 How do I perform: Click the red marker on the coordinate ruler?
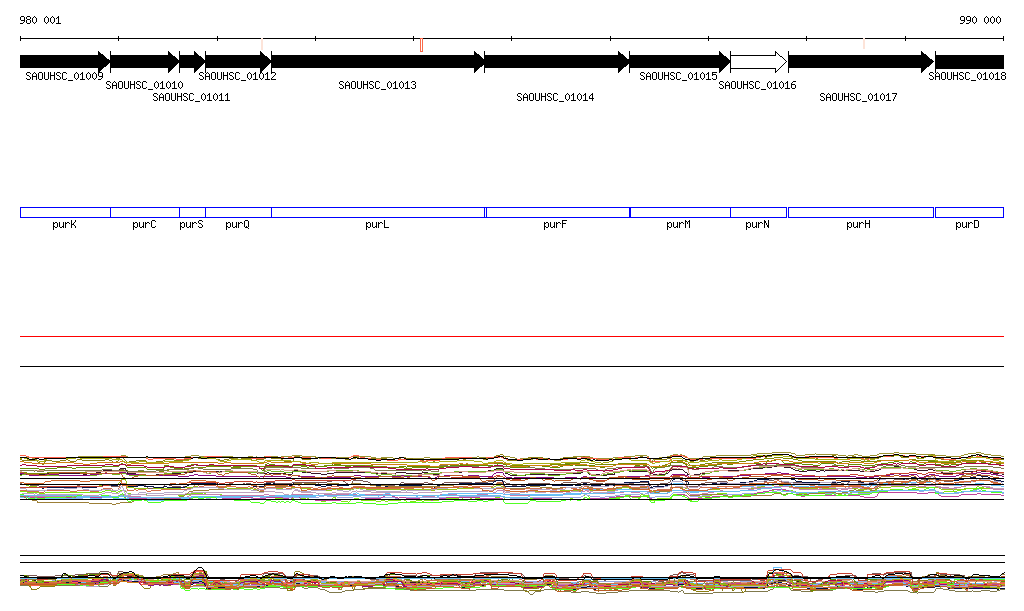(x=421, y=45)
